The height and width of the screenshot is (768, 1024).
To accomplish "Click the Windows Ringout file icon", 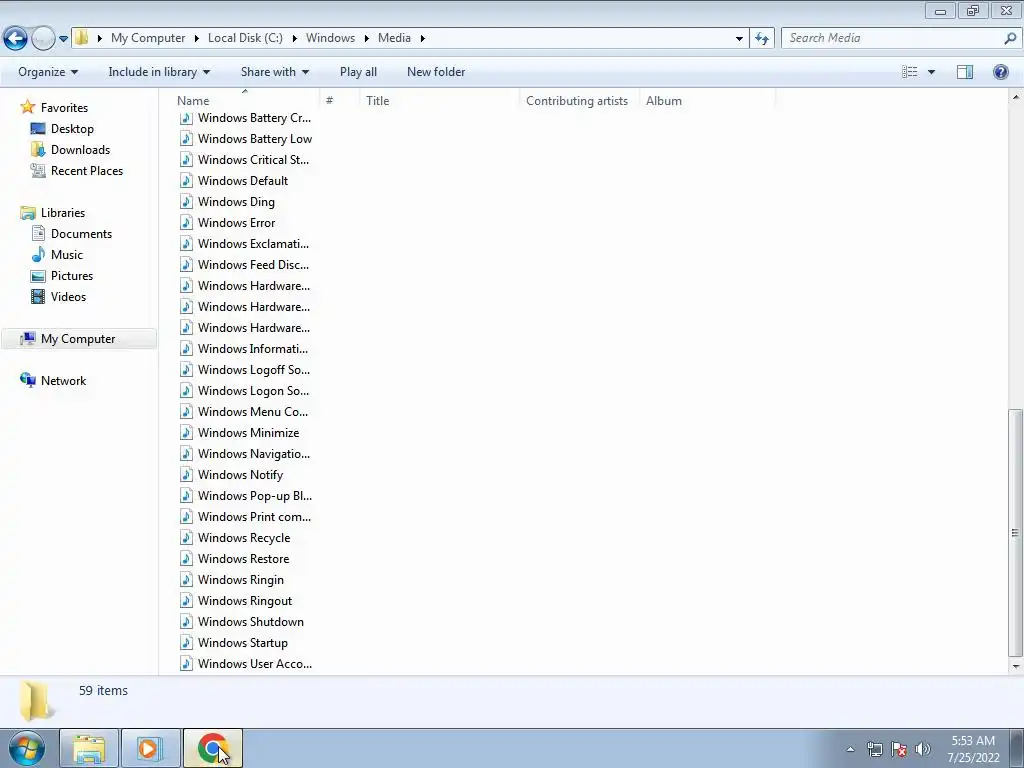I will (186, 600).
